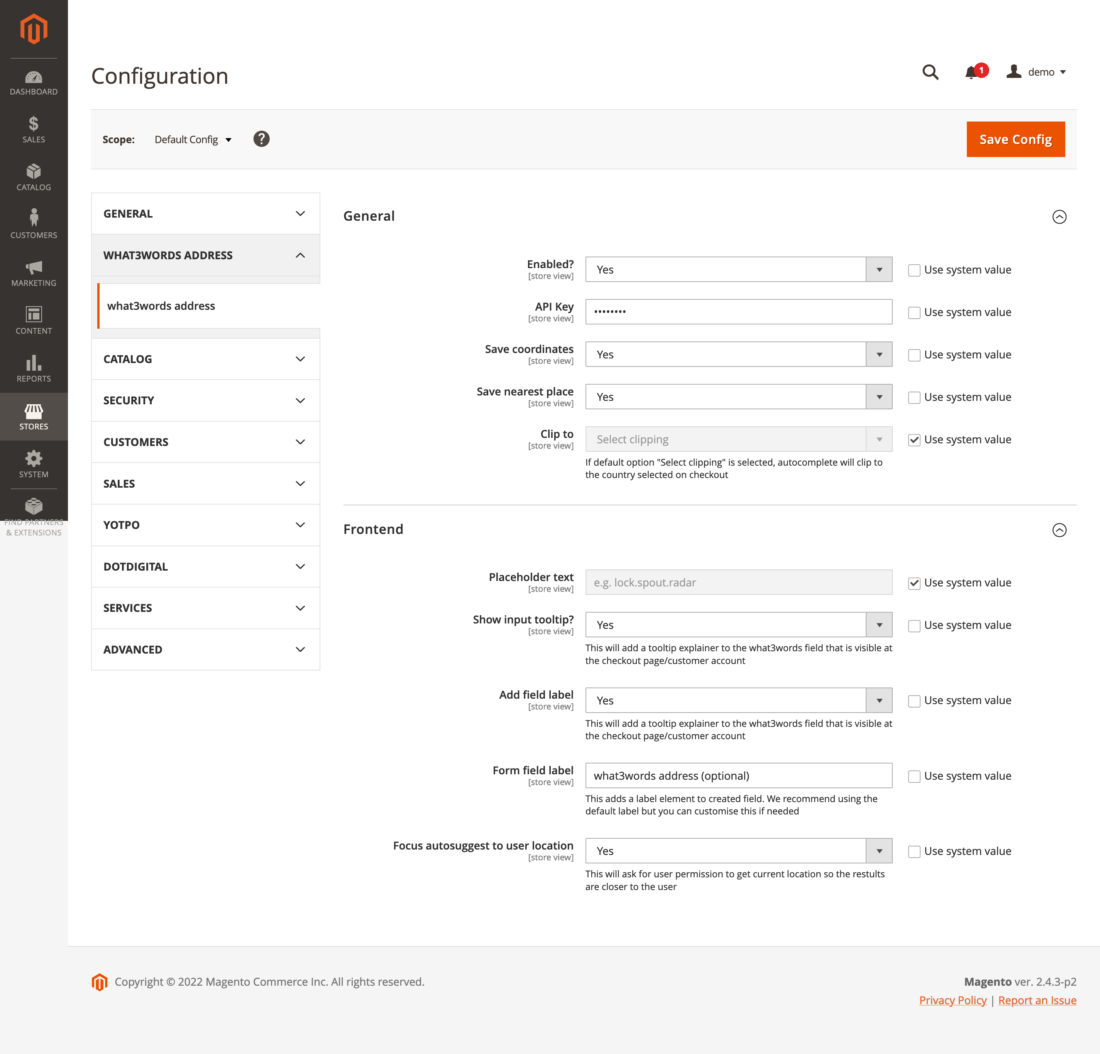Open the notifications bell
The image size is (1100, 1054).
(974, 72)
